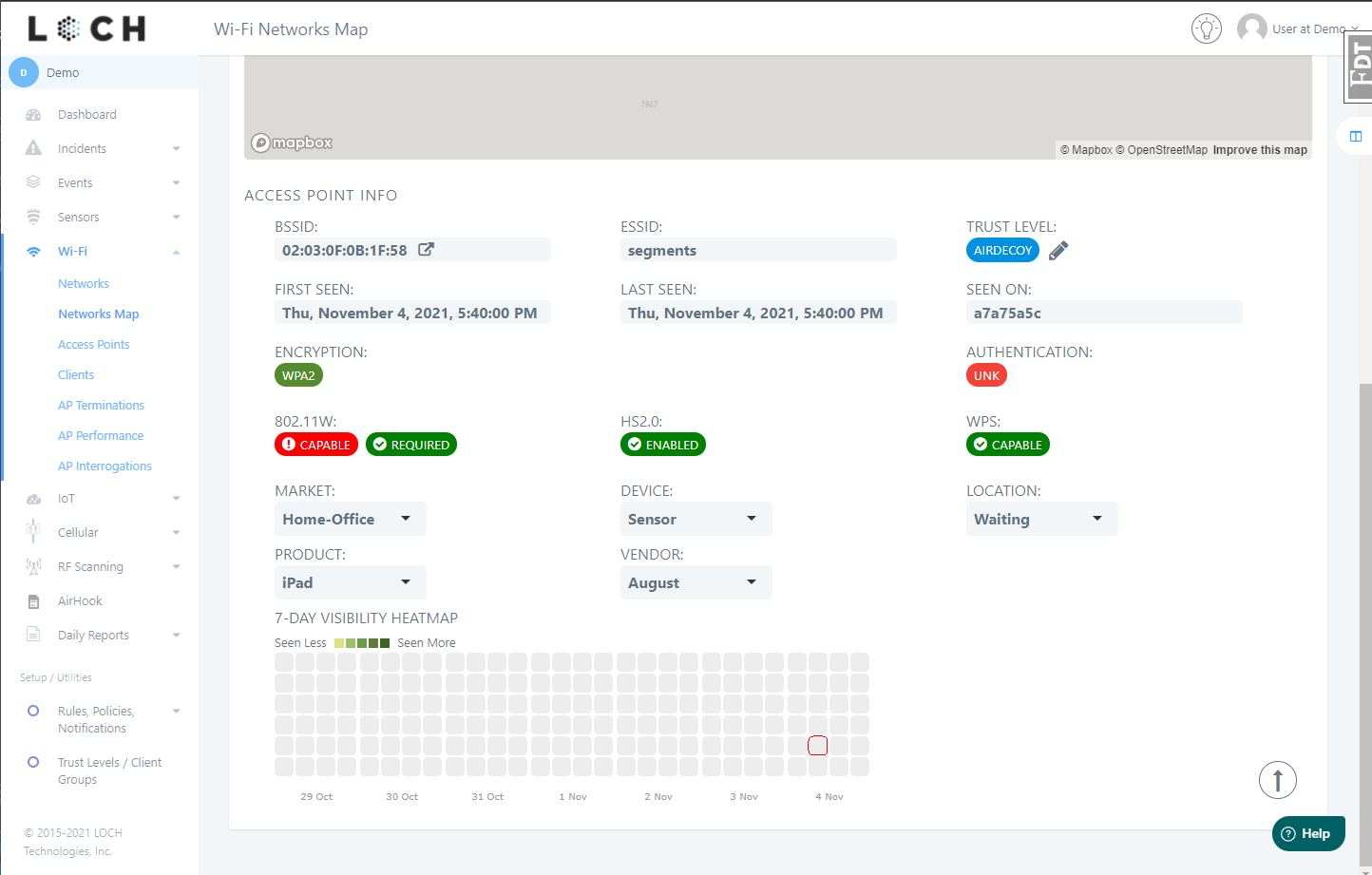Viewport: 1372px width, 875px height.
Task: Open AP Interrogations page
Action: [x=105, y=466]
